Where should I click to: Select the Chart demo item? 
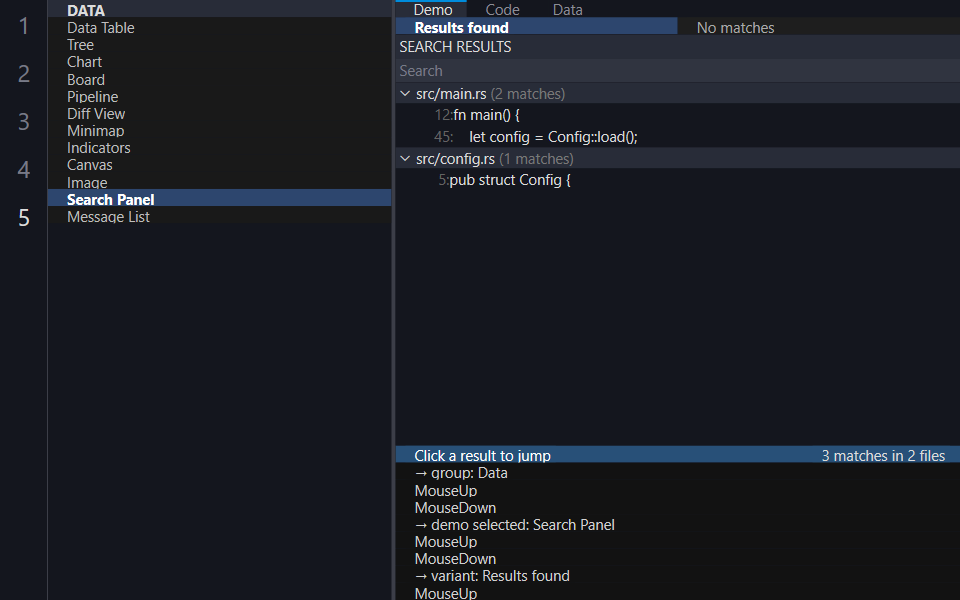click(x=219, y=62)
